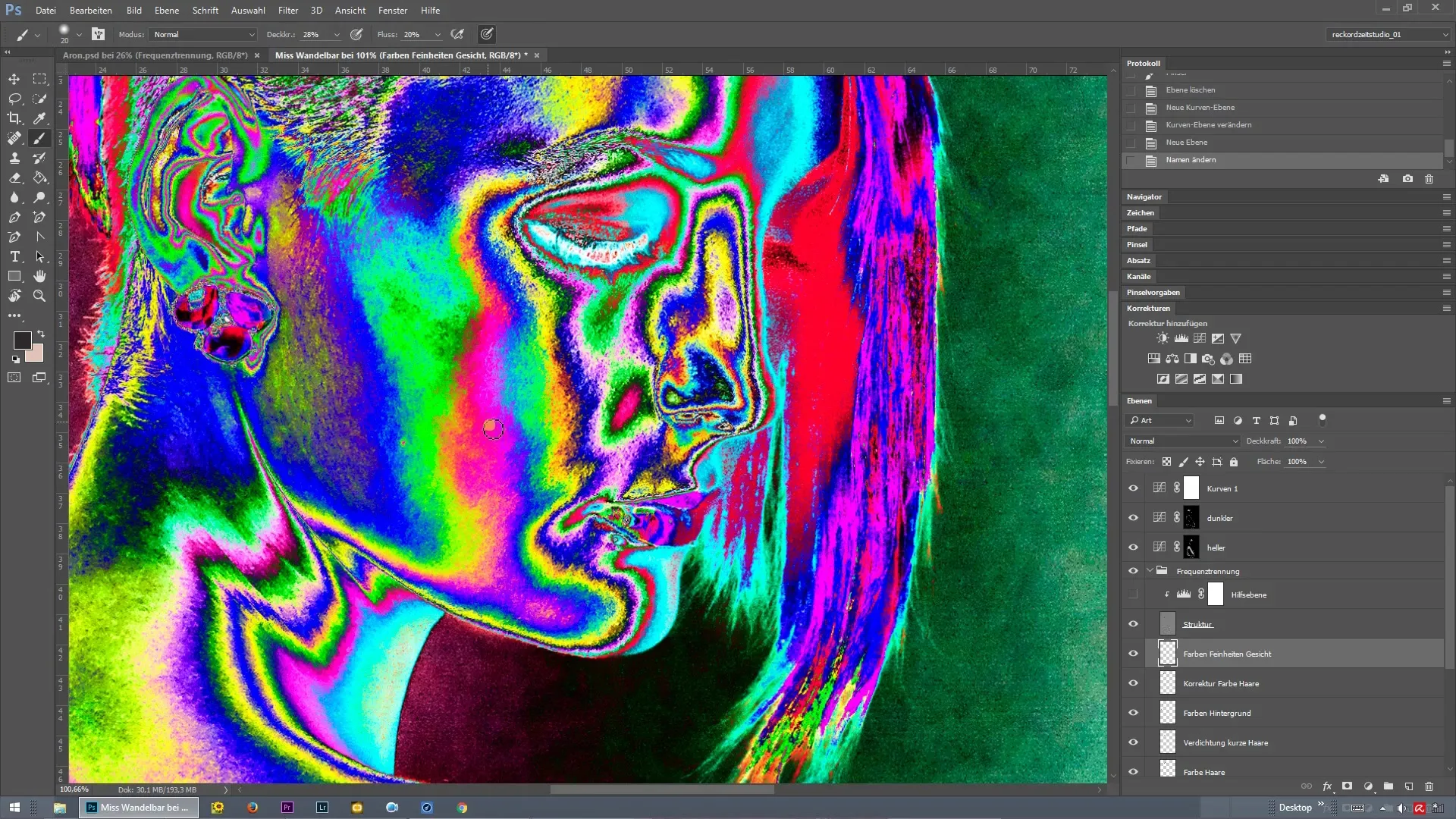Open layer style fx menu

1327,786
